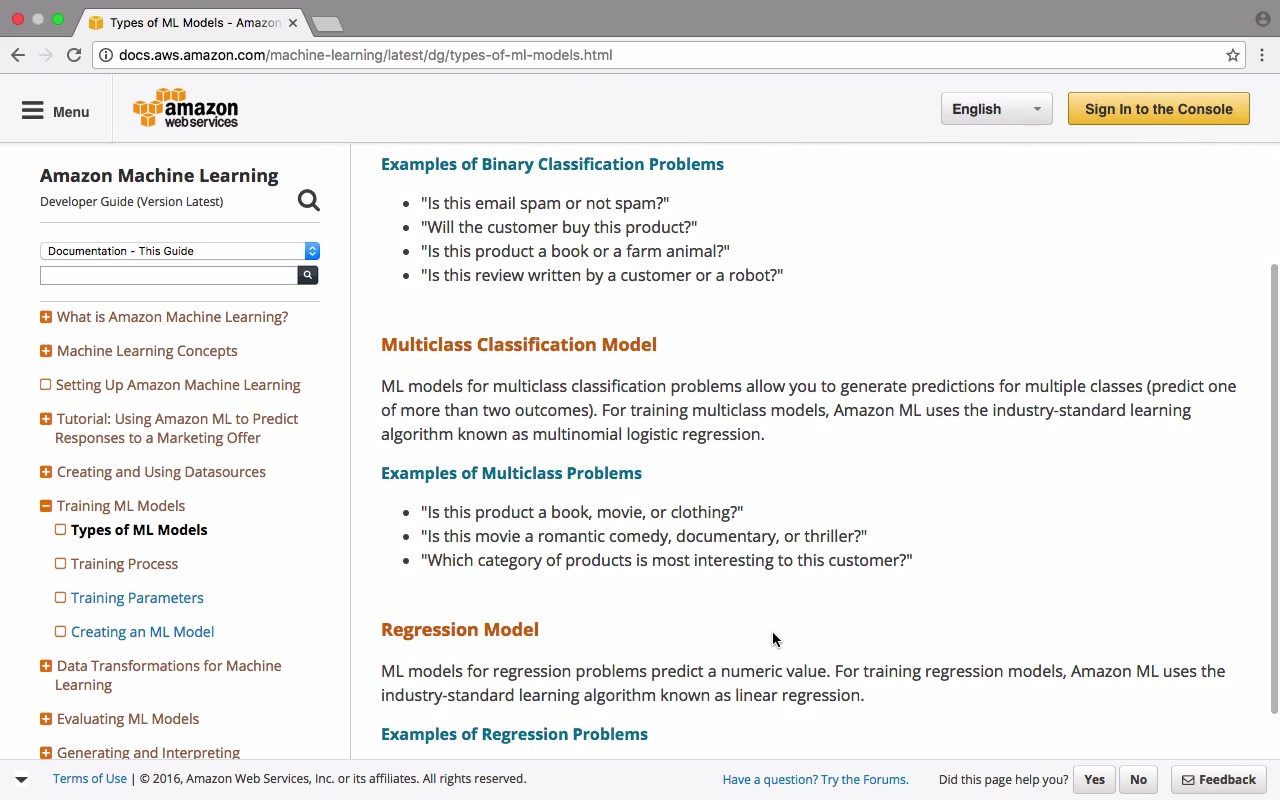Expand Machine Learning Concepts plus icon
Screen dimensions: 1280x800
pyautogui.click(x=46, y=351)
